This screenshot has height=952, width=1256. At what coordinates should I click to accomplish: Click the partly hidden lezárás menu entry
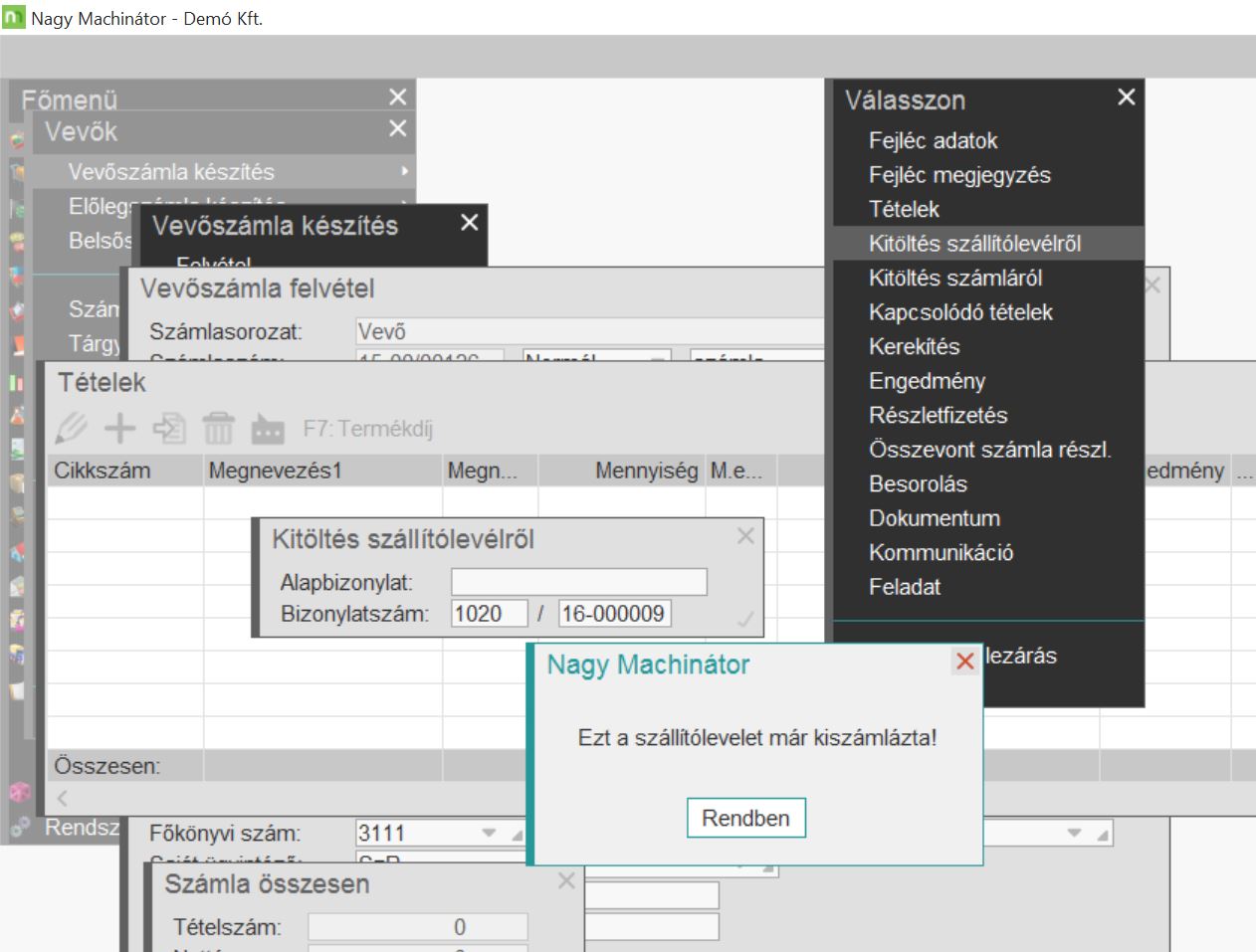[x=1021, y=656]
